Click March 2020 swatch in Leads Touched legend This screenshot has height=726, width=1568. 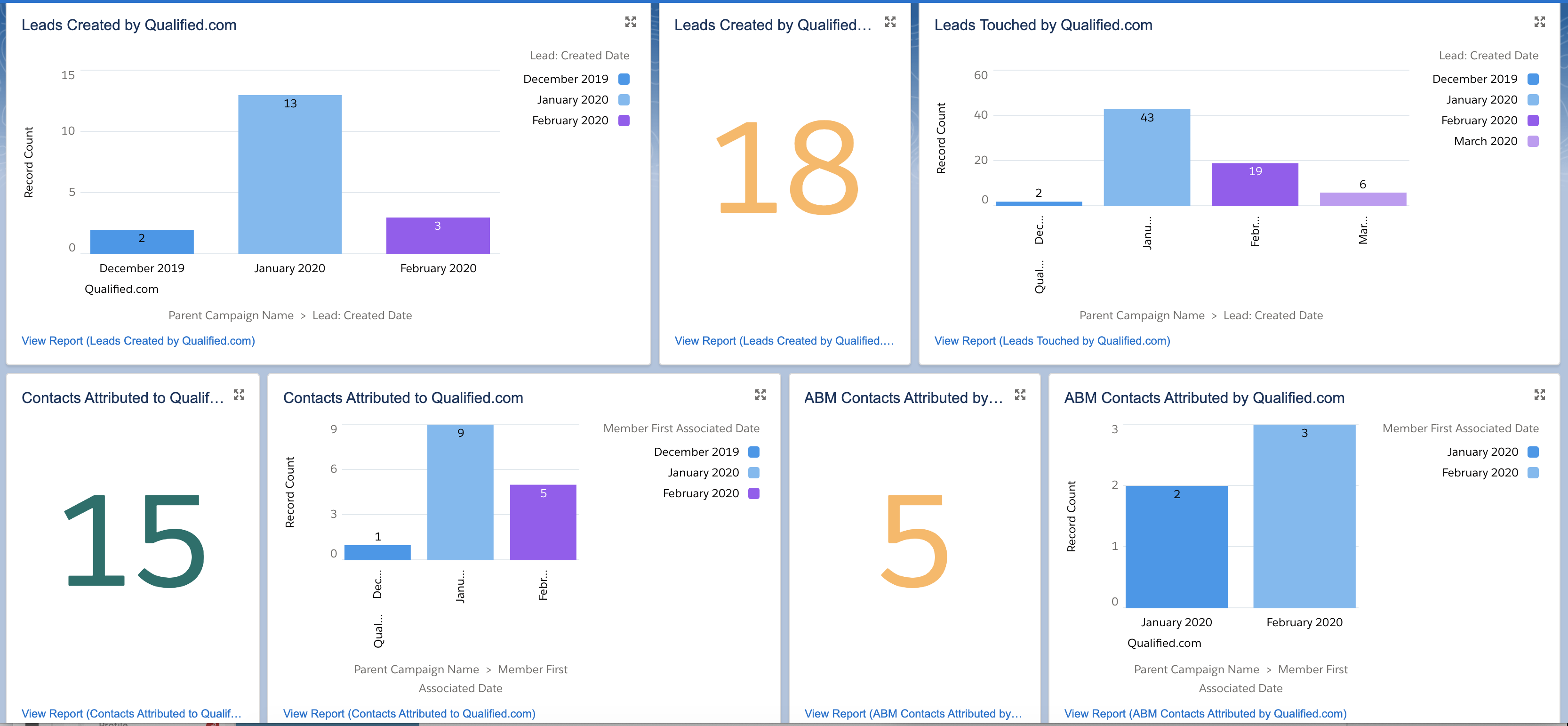tap(1533, 141)
